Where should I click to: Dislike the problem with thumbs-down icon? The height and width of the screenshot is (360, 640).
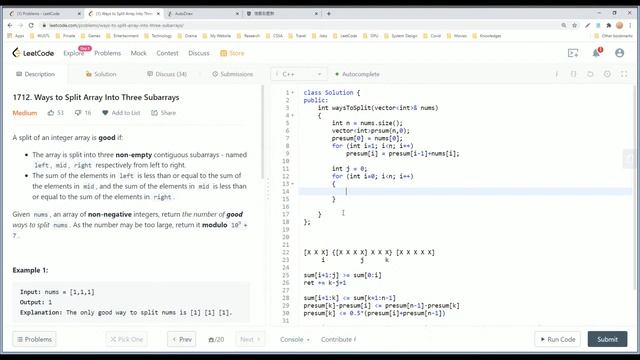click(78, 113)
